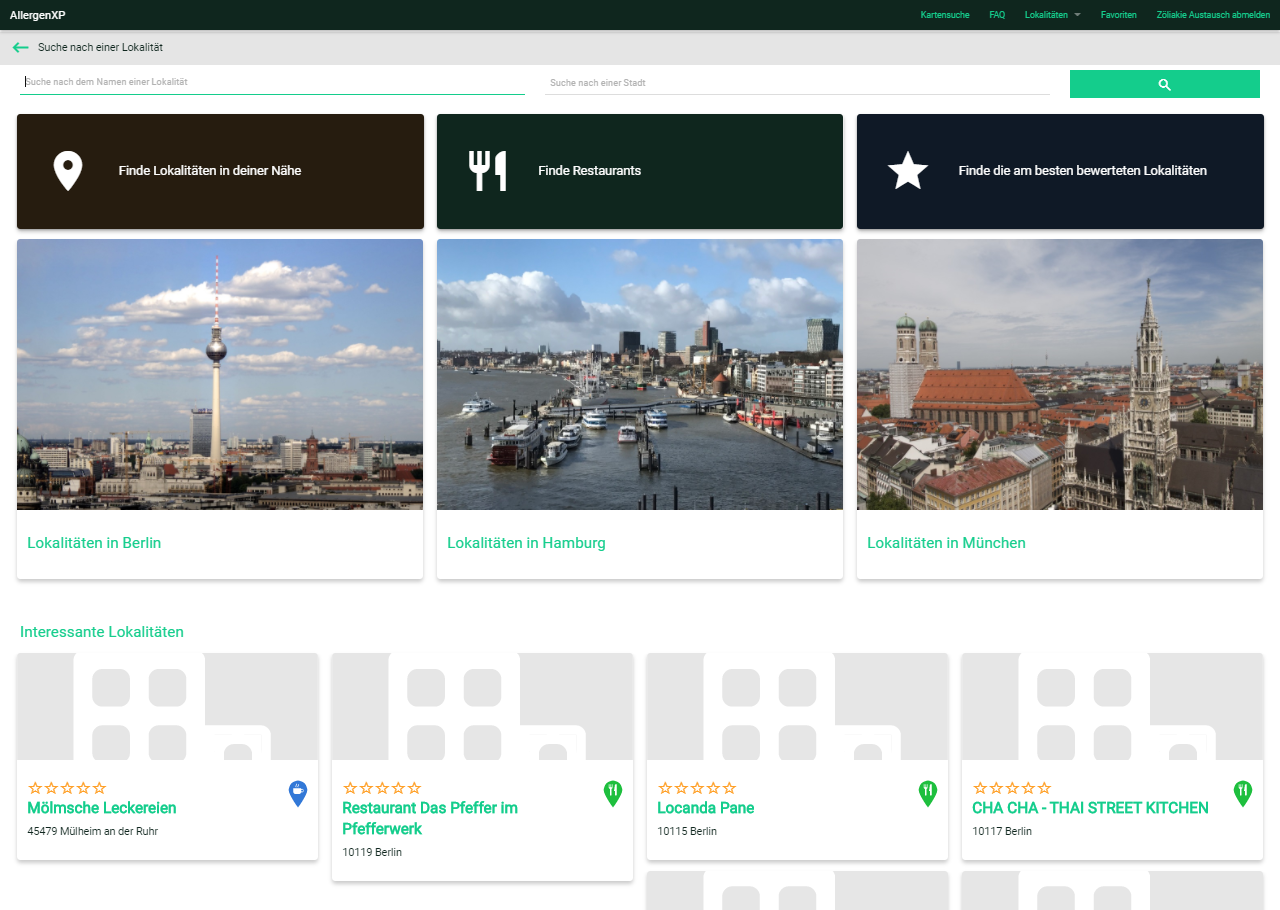This screenshot has height=910, width=1280.
Task: Click green restaurant pin on Locanda Pane card
Action: 928,793
